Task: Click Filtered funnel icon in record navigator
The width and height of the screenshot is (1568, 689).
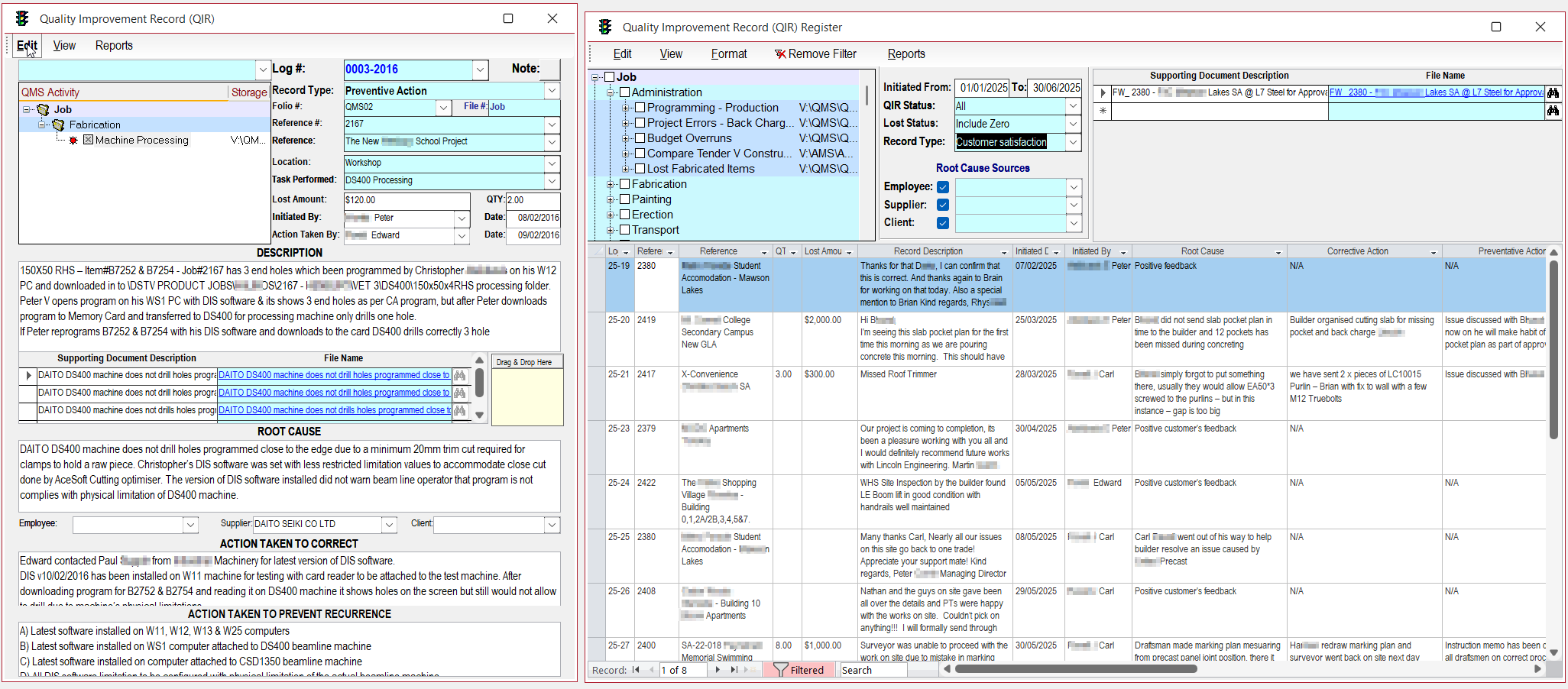Action: (x=780, y=670)
